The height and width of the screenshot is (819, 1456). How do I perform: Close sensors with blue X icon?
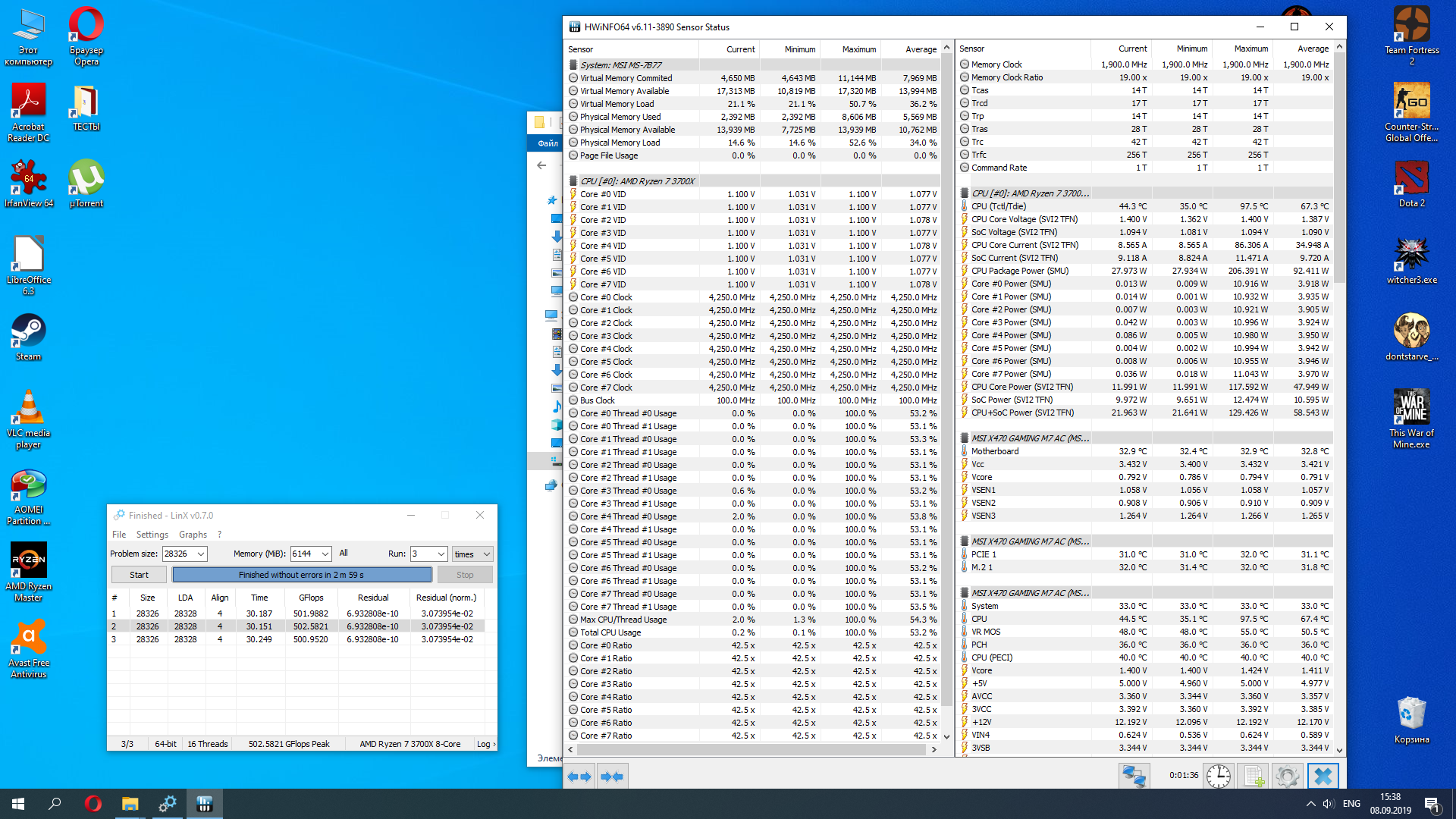(x=1323, y=776)
